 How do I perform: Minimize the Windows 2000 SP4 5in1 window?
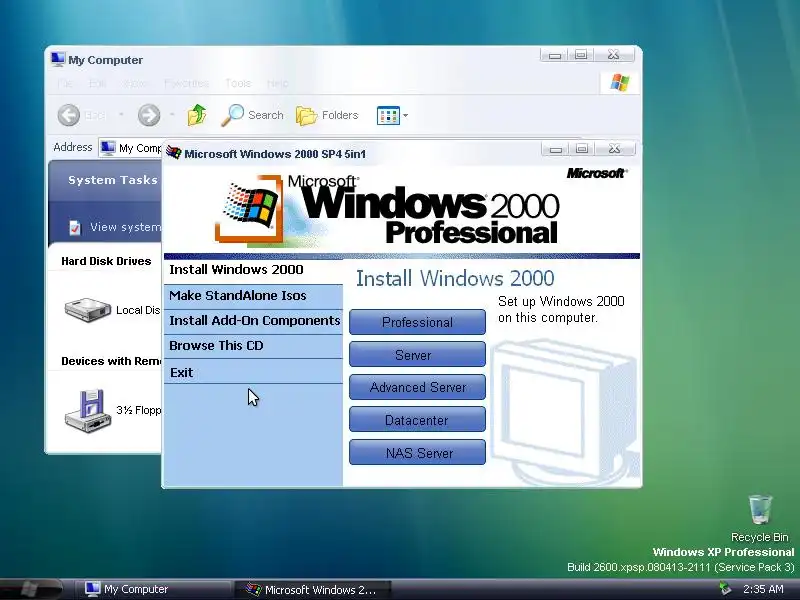556,149
